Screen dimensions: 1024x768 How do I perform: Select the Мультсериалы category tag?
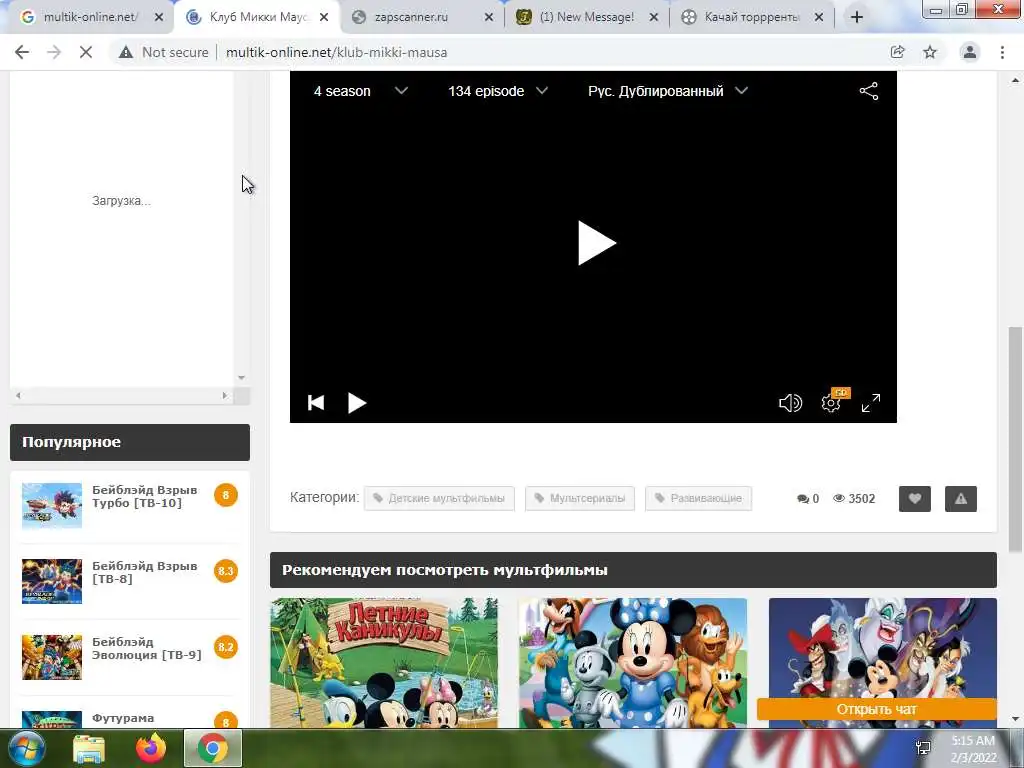point(580,498)
